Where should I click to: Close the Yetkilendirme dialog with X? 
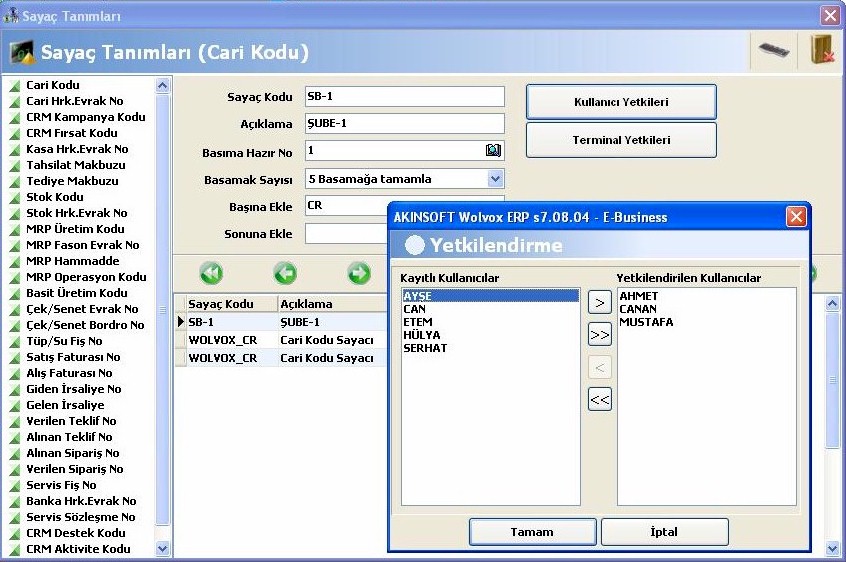796,217
